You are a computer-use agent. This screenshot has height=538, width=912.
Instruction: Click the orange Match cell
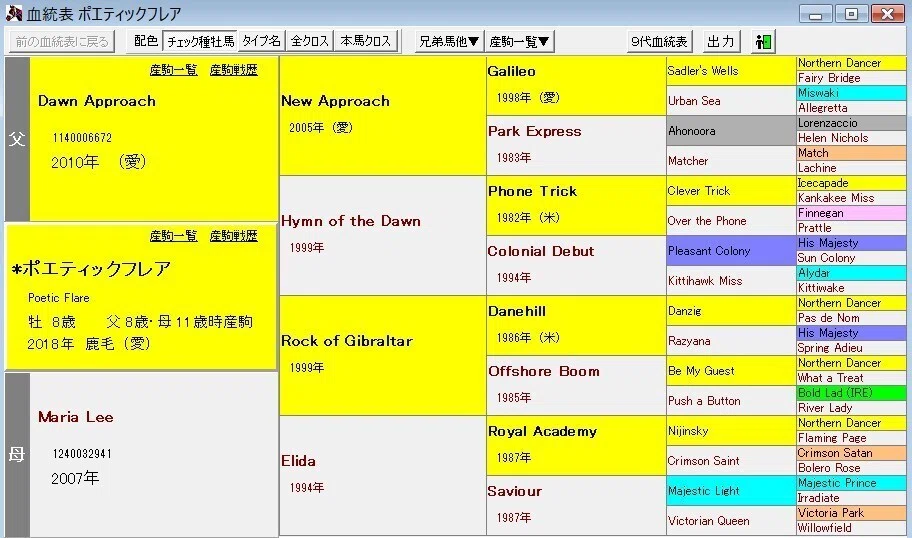pyautogui.click(x=851, y=153)
